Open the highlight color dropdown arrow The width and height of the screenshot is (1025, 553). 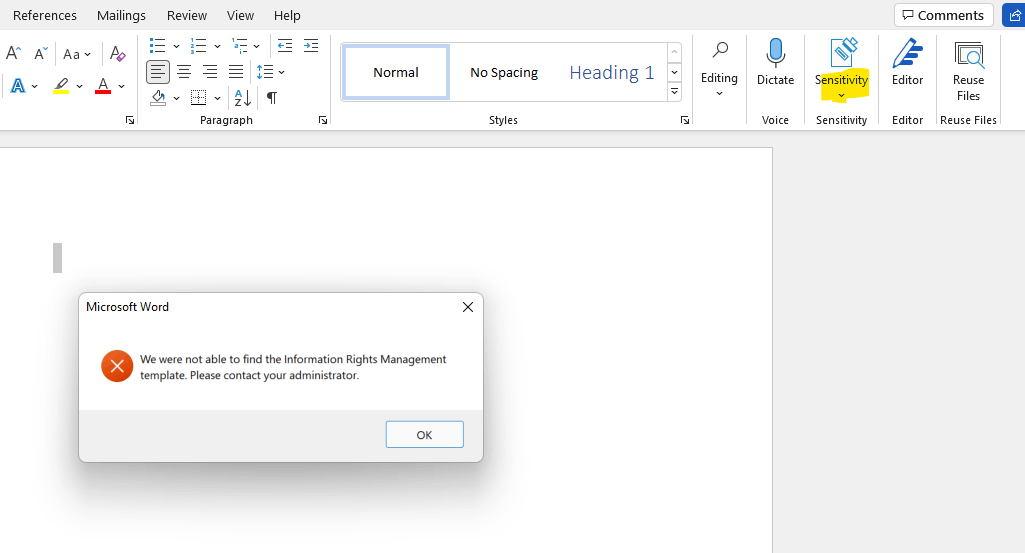click(x=79, y=86)
